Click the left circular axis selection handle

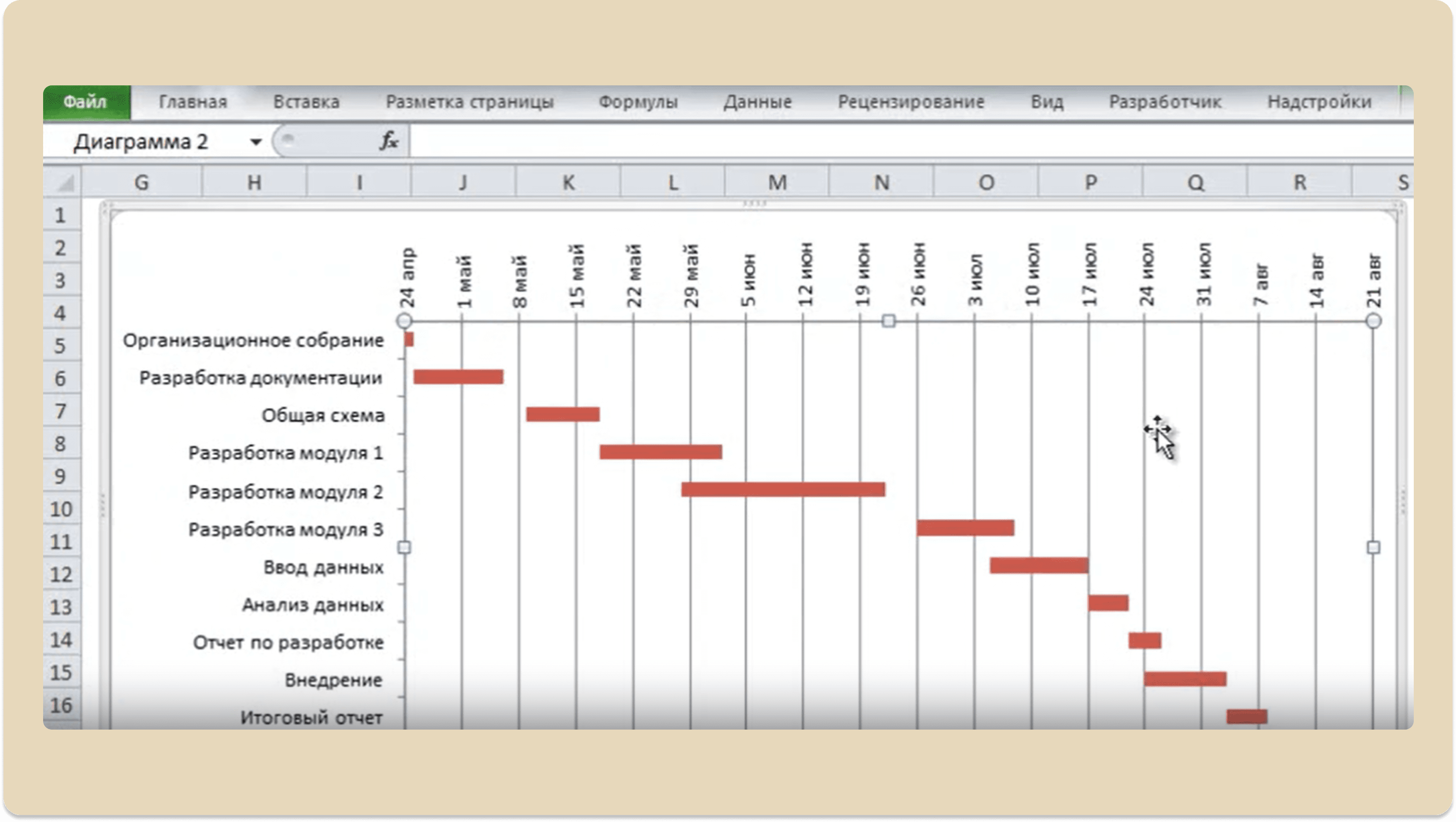[x=404, y=320]
